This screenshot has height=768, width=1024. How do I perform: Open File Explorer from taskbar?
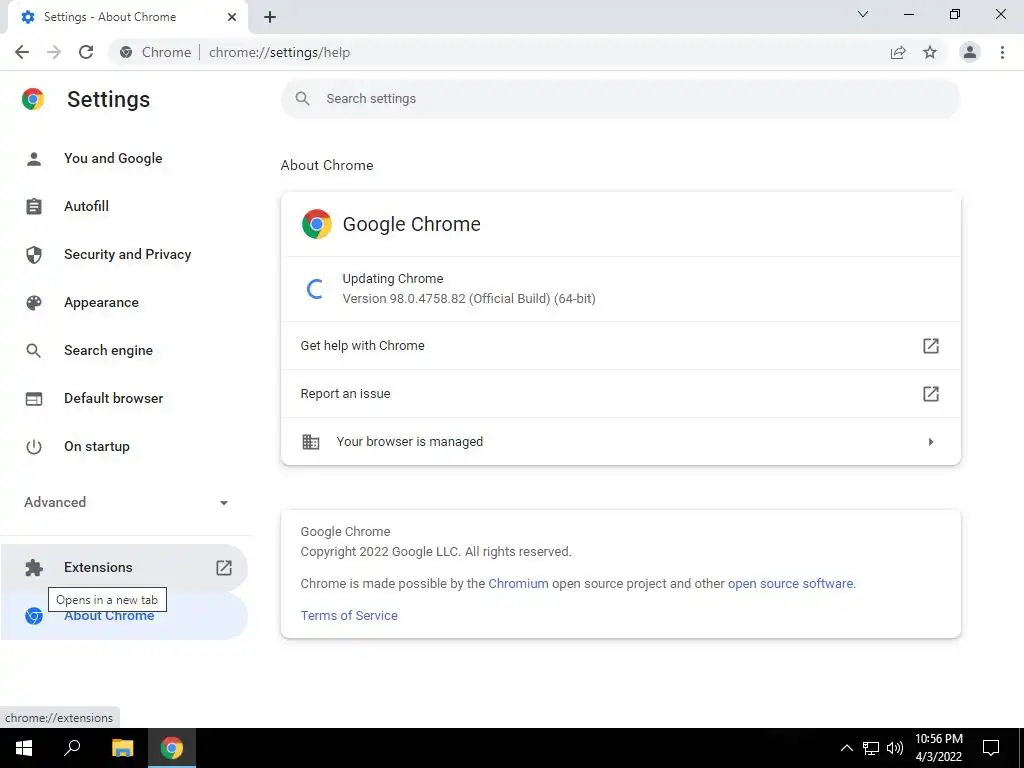[x=122, y=748]
